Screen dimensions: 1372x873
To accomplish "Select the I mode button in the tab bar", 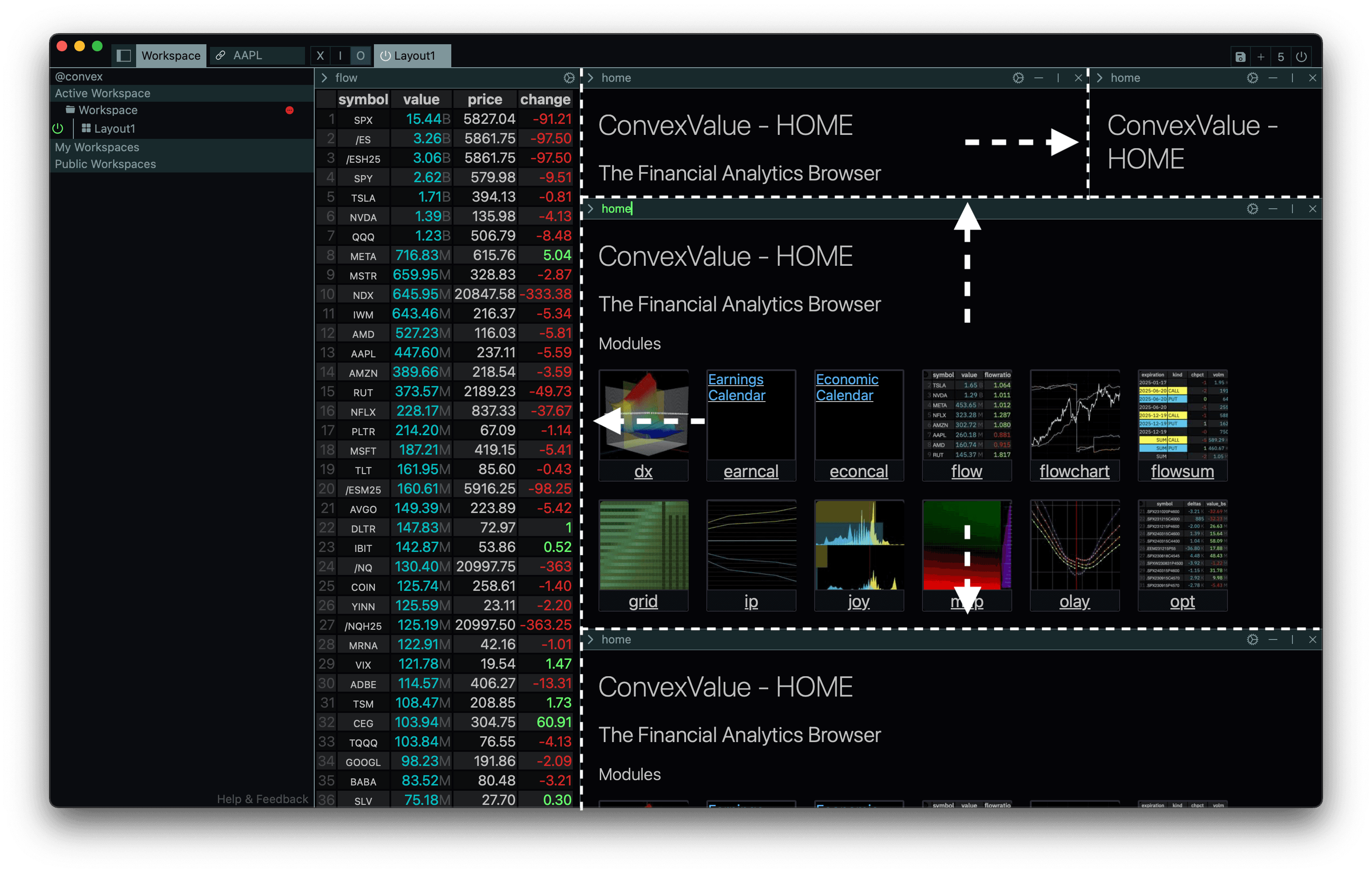I will point(340,55).
